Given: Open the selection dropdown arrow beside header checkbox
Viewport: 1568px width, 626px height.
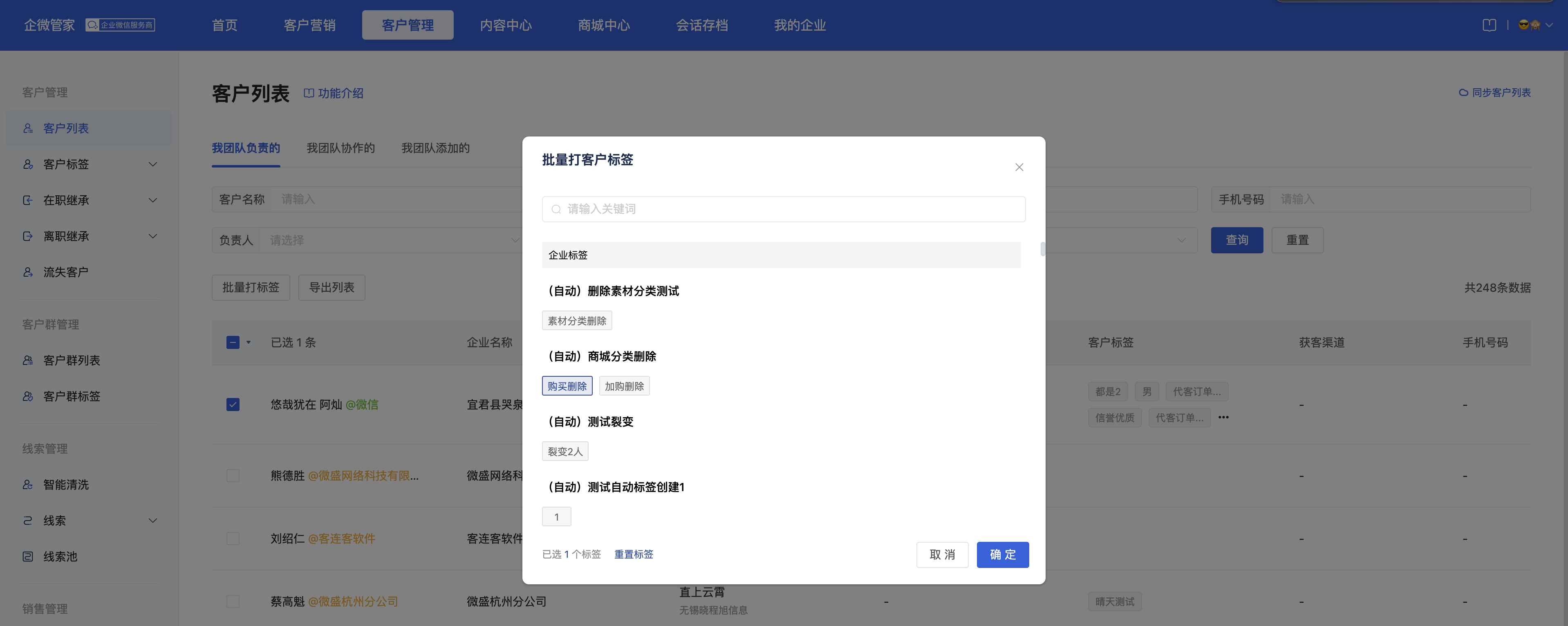Looking at the screenshot, I should point(249,342).
